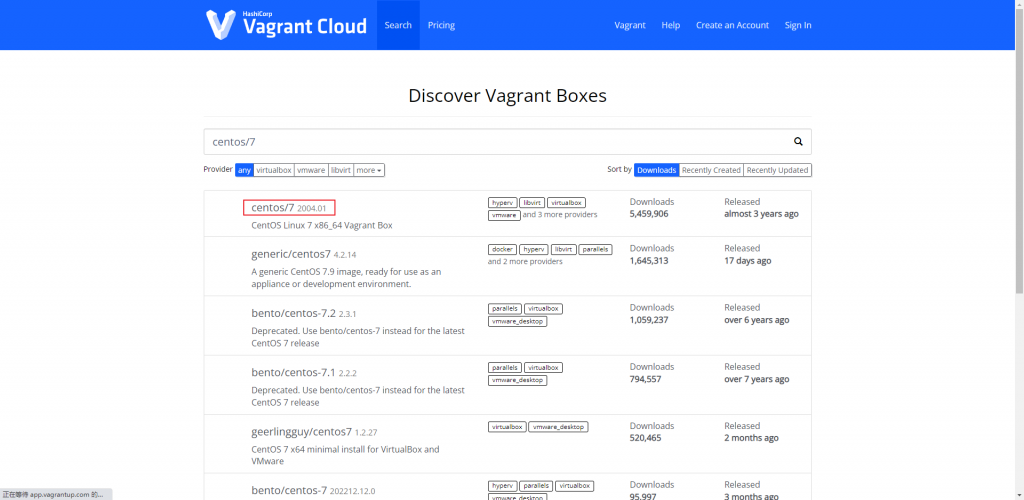The height and width of the screenshot is (500, 1024).
Task: Open the Help nav link
Action: (x=671, y=25)
